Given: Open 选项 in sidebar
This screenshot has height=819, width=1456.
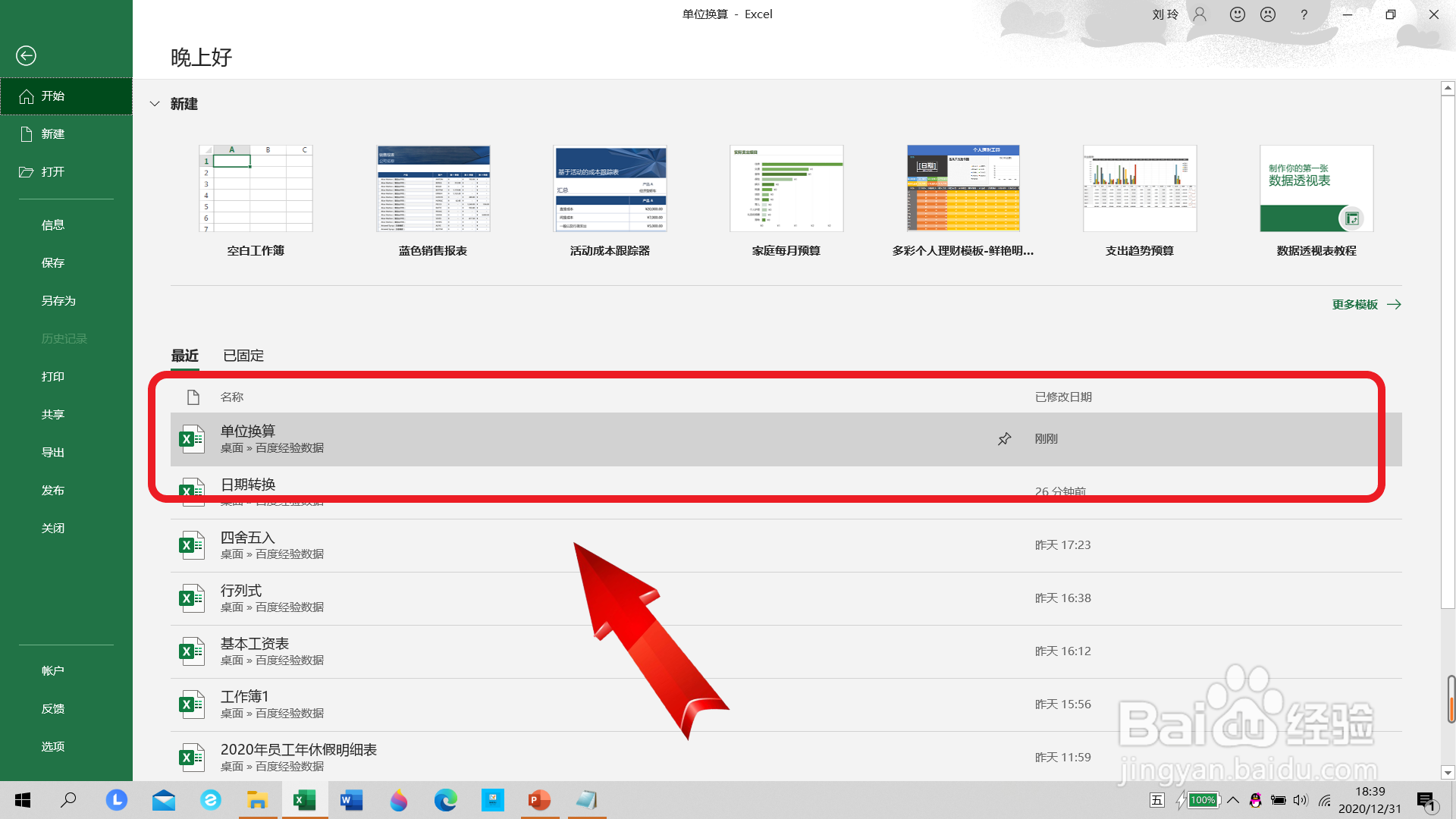Looking at the screenshot, I should (x=67, y=747).
